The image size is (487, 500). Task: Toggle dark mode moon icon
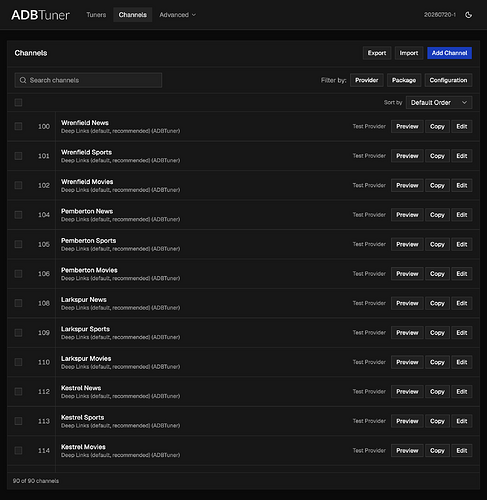(x=468, y=15)
